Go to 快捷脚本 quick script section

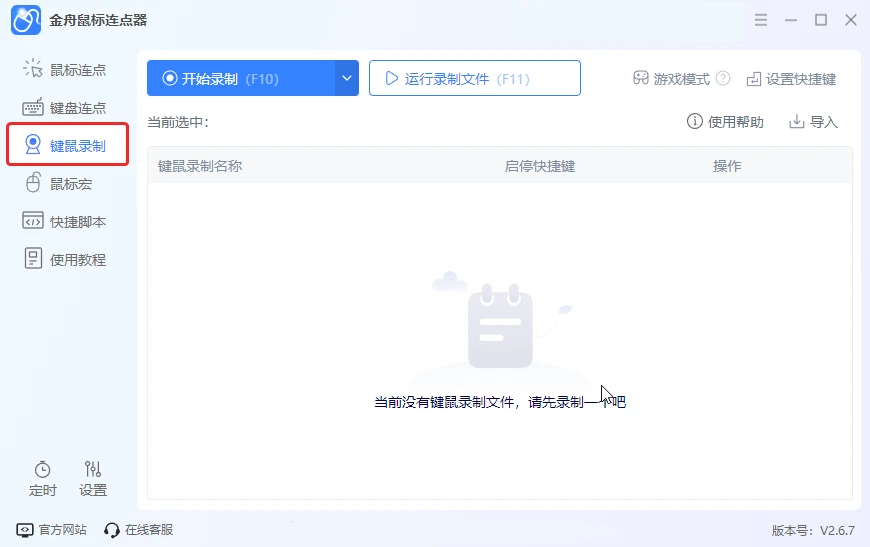(x=64, y=221)
